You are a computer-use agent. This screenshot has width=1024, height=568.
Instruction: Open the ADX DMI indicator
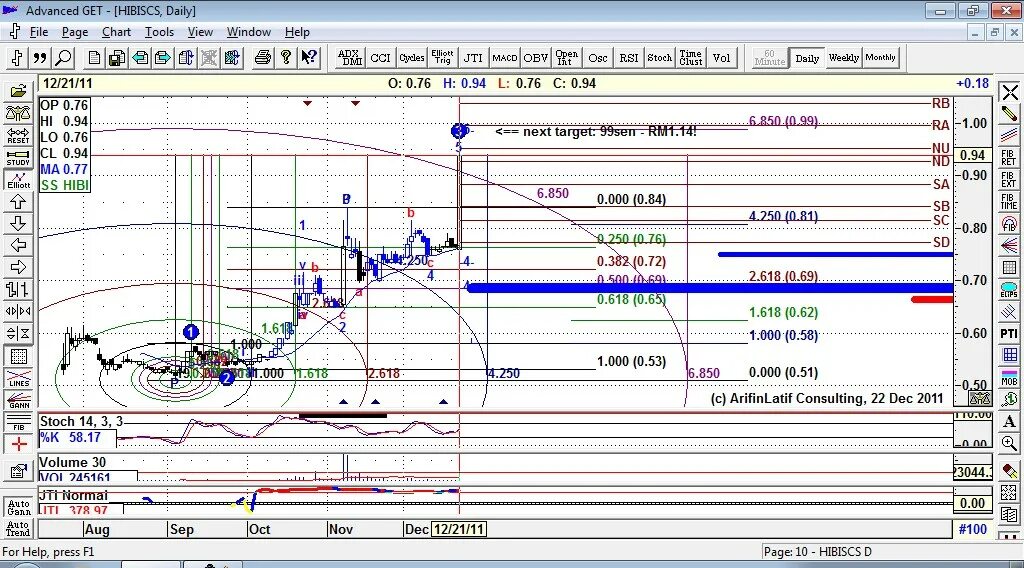351,58
